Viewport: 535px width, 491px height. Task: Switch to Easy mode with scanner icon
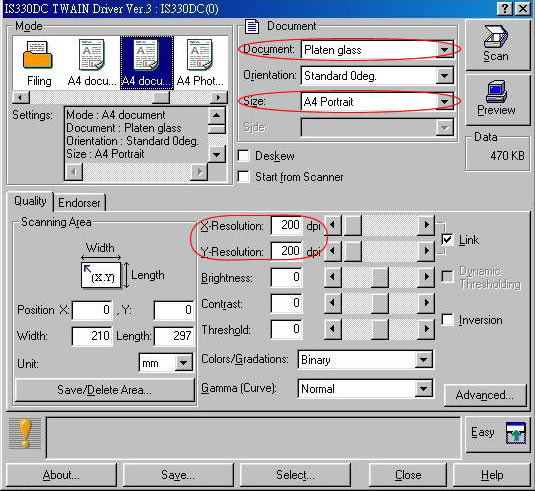497,434
